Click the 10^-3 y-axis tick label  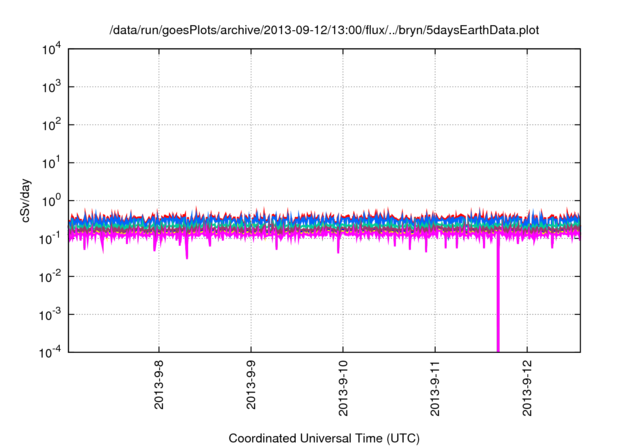[50, 315]
